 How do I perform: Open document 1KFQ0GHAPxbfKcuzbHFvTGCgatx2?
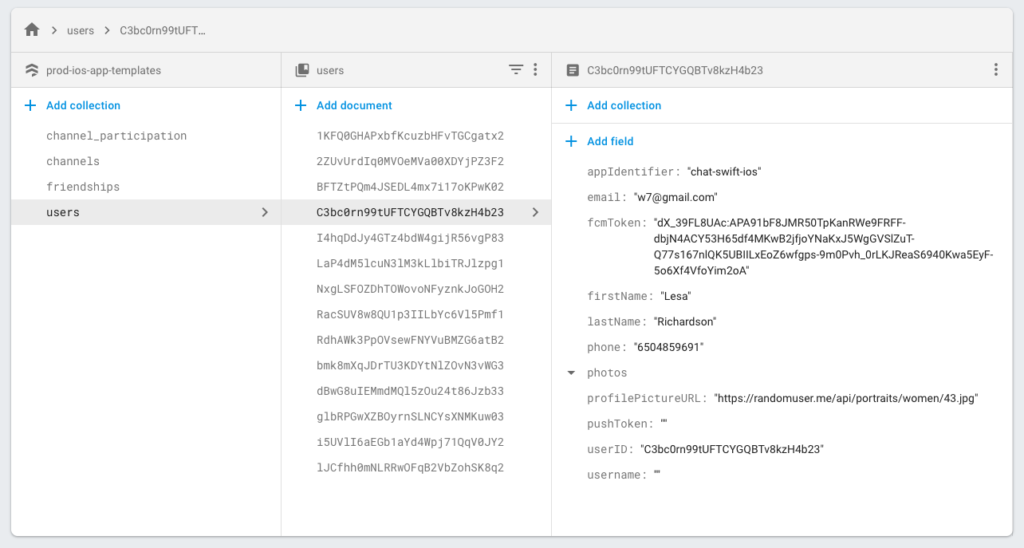click(410, 136)
